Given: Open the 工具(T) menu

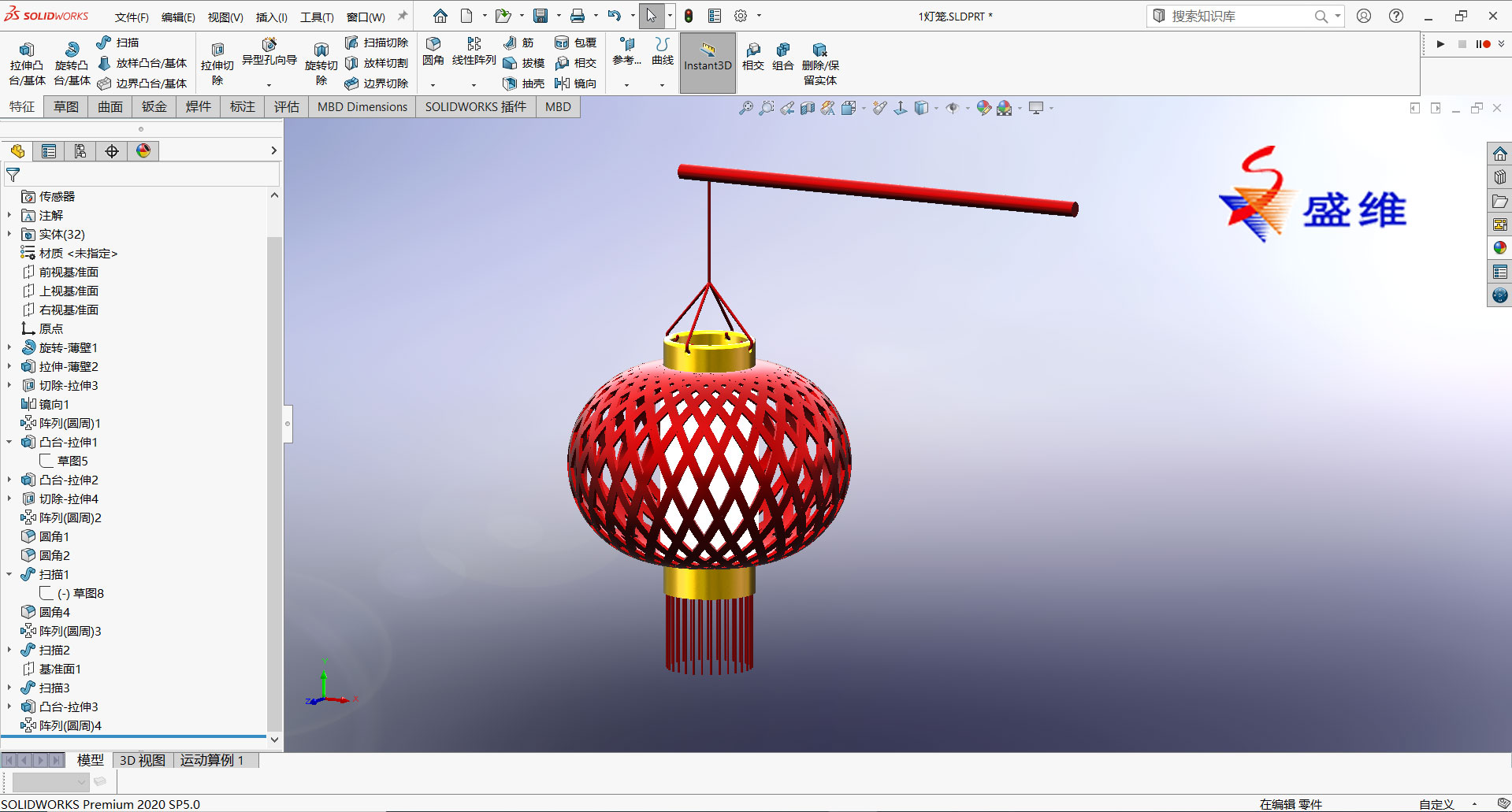Looking at the screenshot, I should pos(317,17).
